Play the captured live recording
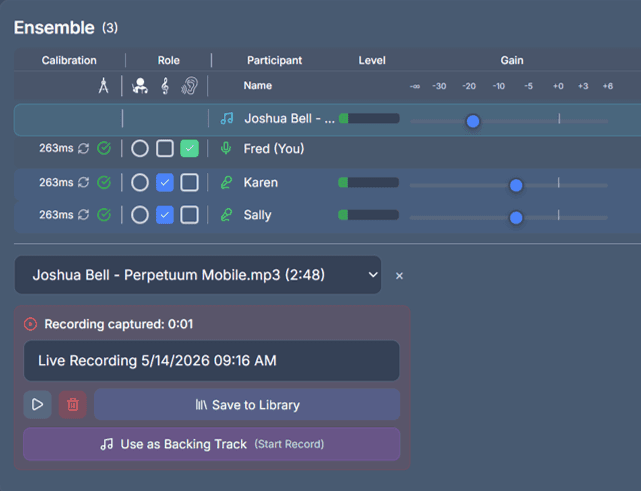The height and width of the screenshot is (491, 641). (38, 404)
